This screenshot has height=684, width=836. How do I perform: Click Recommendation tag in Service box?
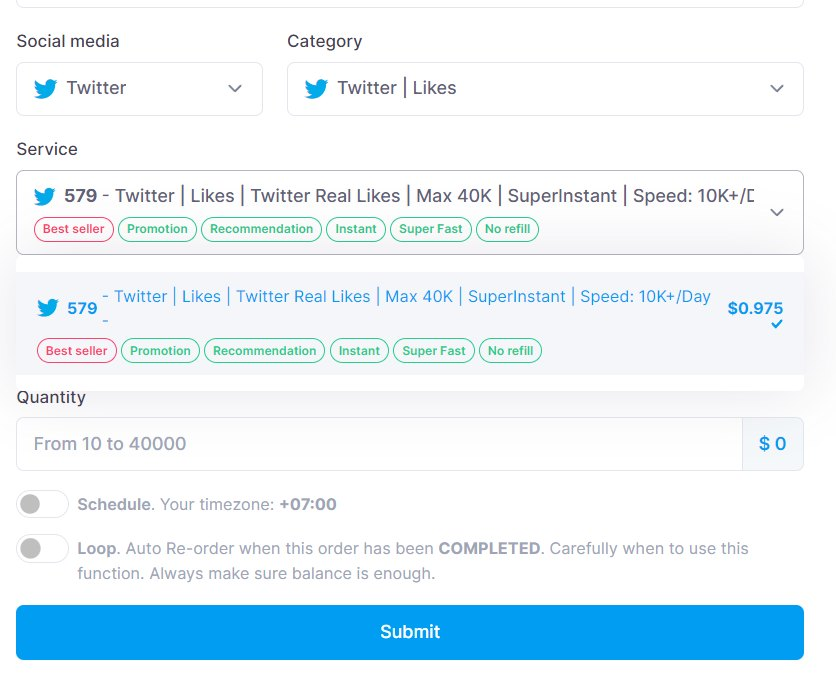pos(261,229)
